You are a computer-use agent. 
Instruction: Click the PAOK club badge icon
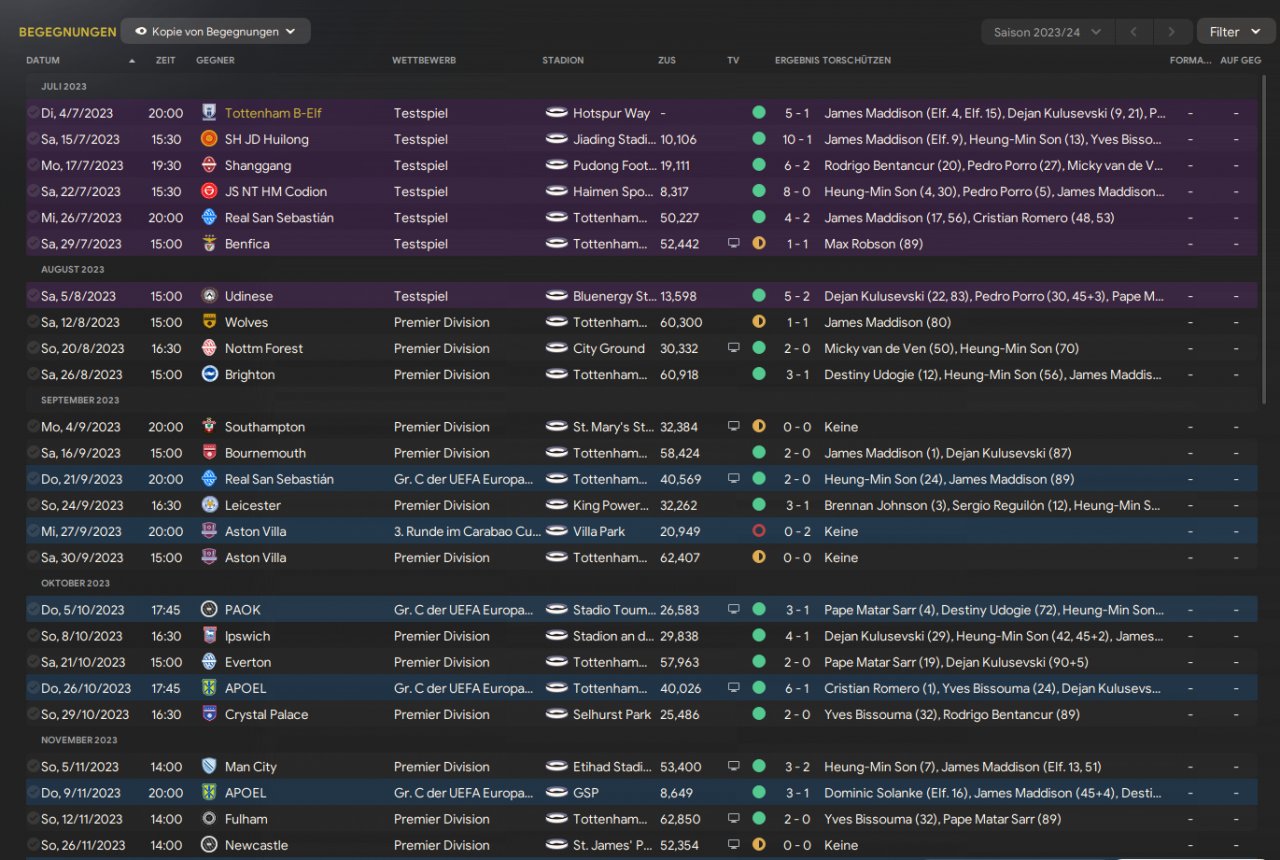pos(209,609)
